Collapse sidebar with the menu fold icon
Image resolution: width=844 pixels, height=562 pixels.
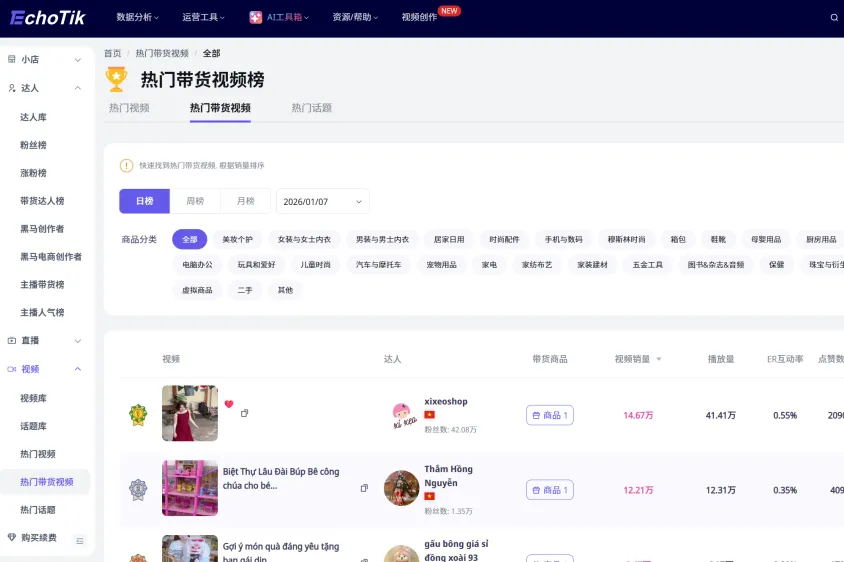click(x=80, y=540)
